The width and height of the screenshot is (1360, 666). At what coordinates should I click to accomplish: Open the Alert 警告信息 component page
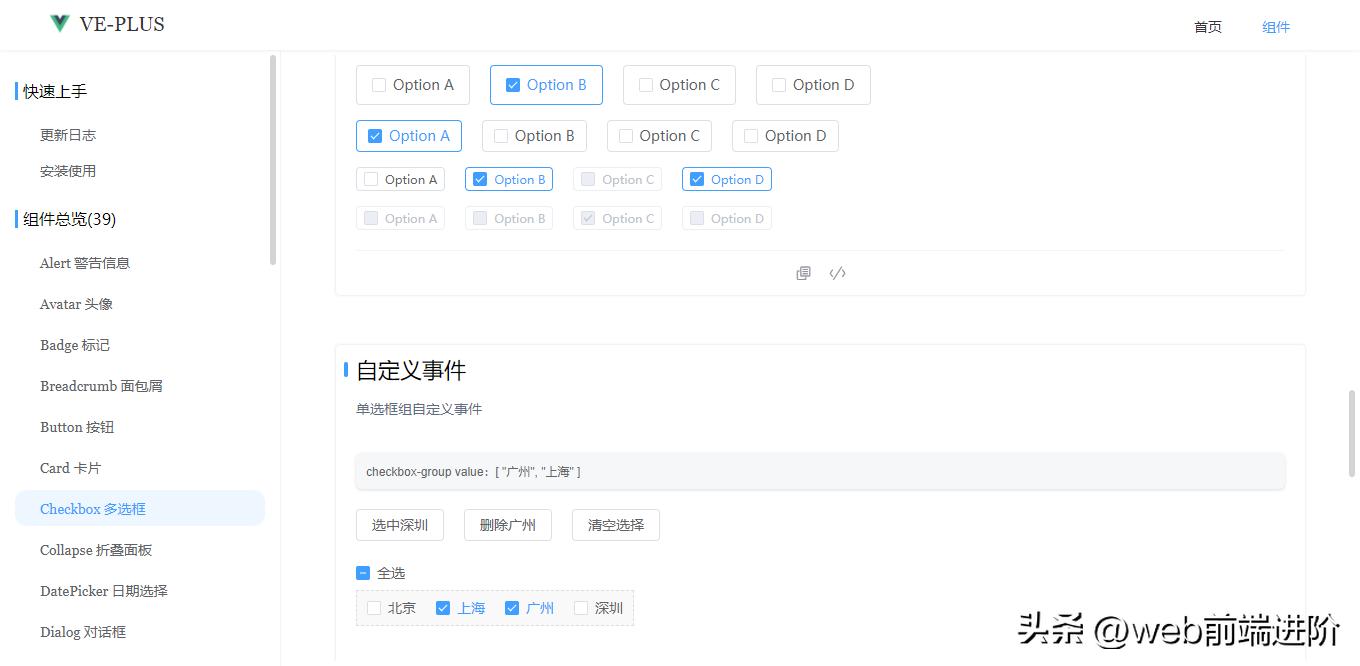pyautogui.click(x=86, y=262)
